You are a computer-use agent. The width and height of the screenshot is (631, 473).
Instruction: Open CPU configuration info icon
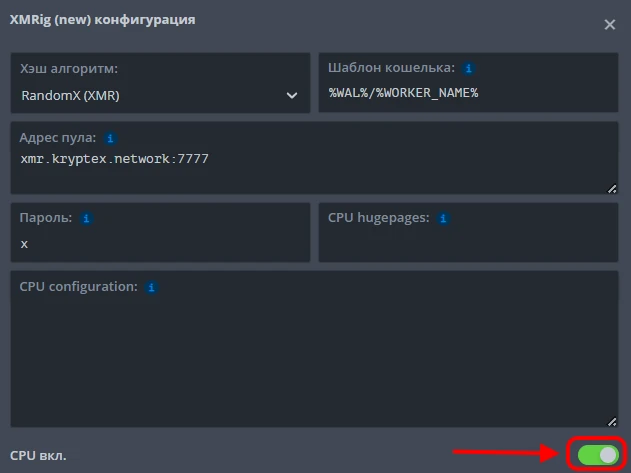tap(151, 287)
